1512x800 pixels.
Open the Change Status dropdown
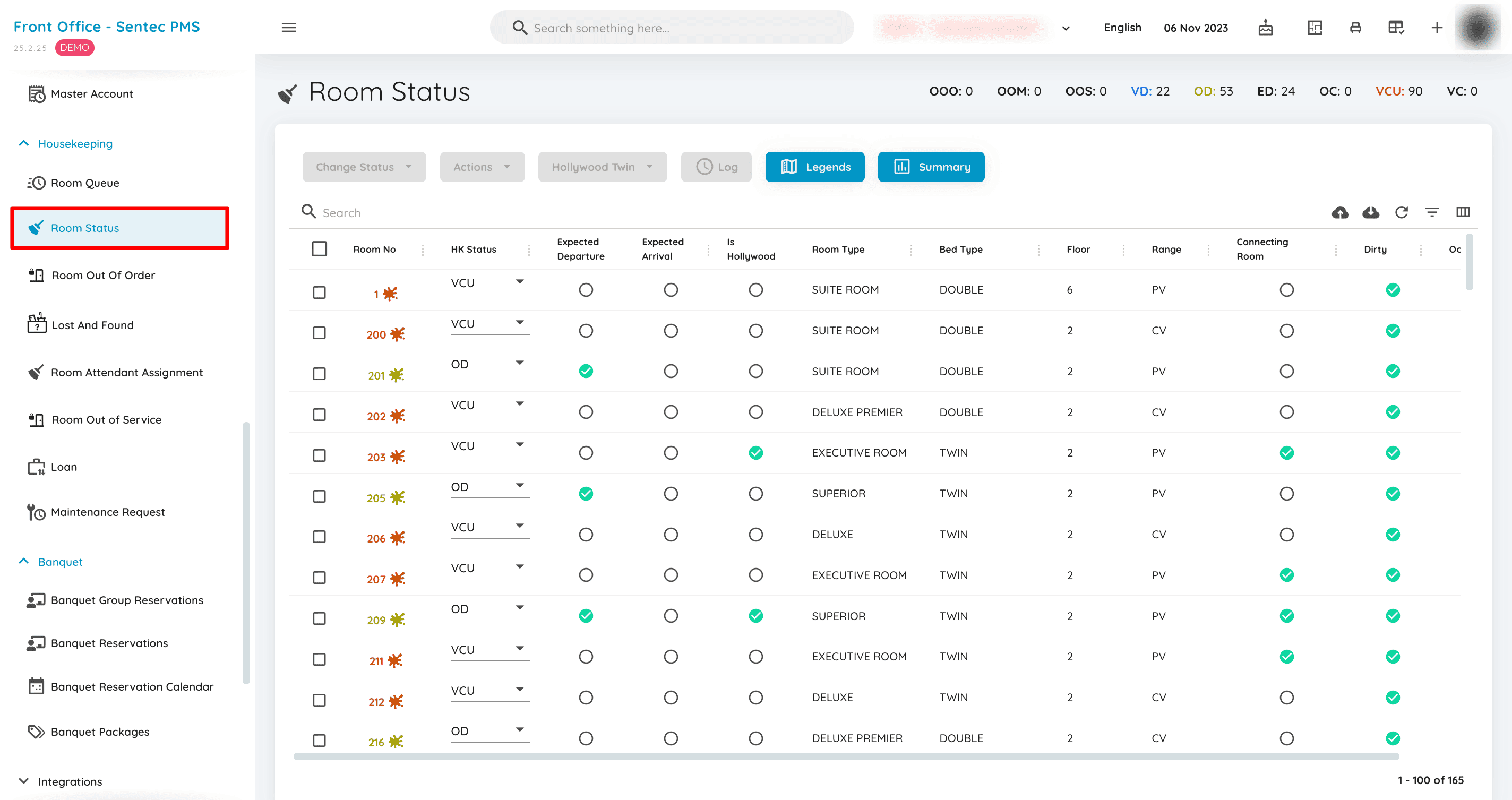click(x=364, y=167)
